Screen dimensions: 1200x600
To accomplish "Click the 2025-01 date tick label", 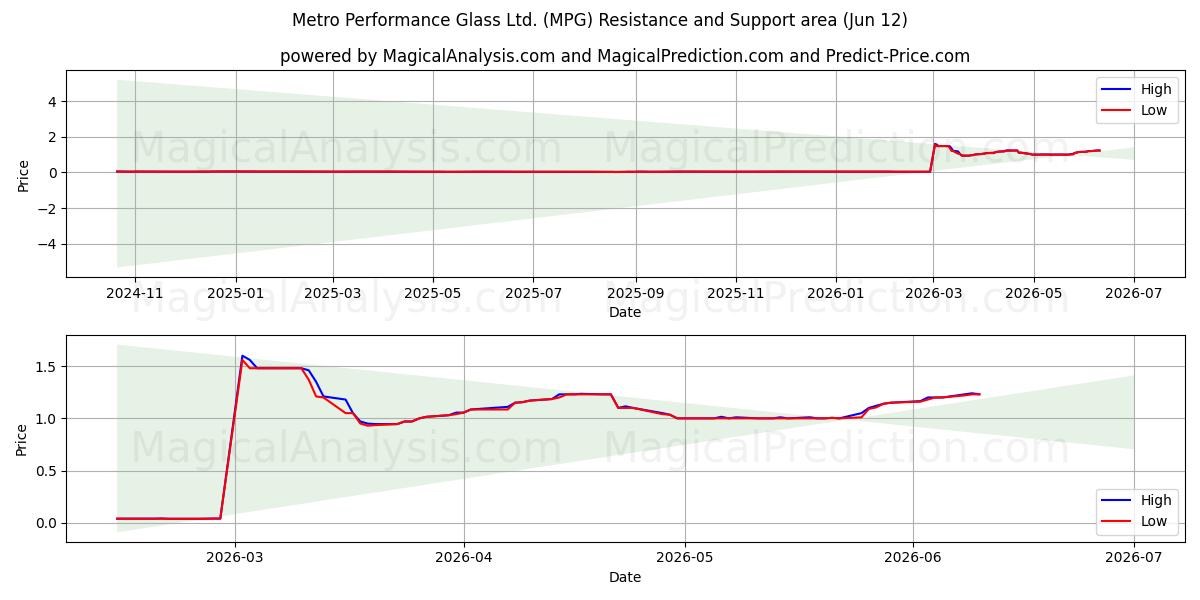I will coord(236,293).
